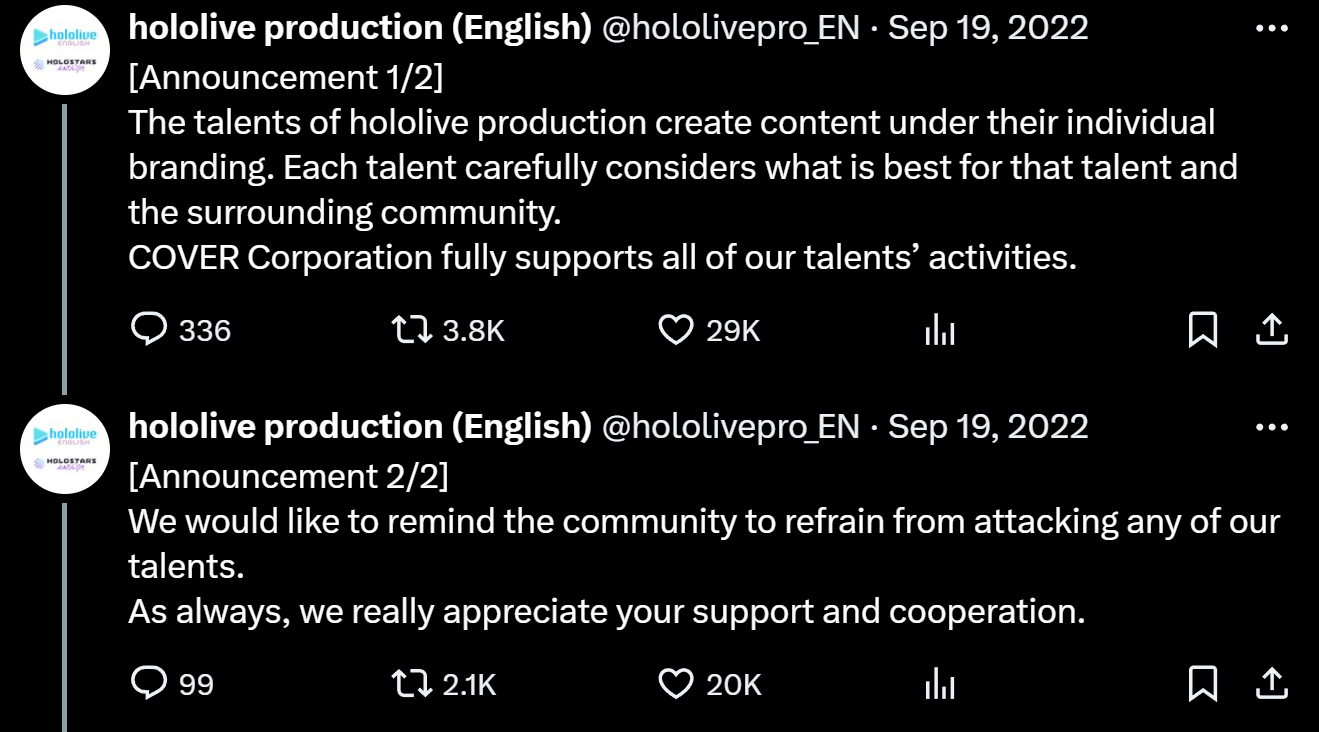
Task: Share the Announcement 2/2 tweet
Action: [x=1270, y=683]
